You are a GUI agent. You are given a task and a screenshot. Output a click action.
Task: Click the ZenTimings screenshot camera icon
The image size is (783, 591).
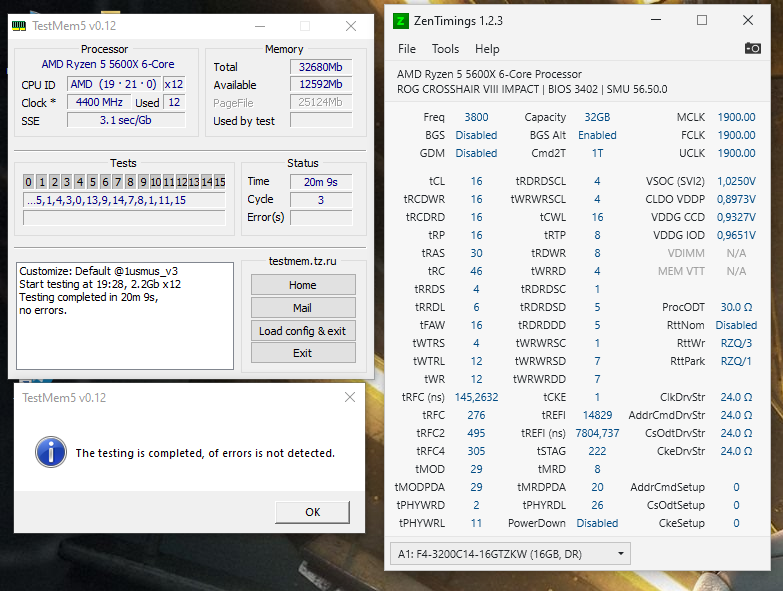tap(753, 48)
